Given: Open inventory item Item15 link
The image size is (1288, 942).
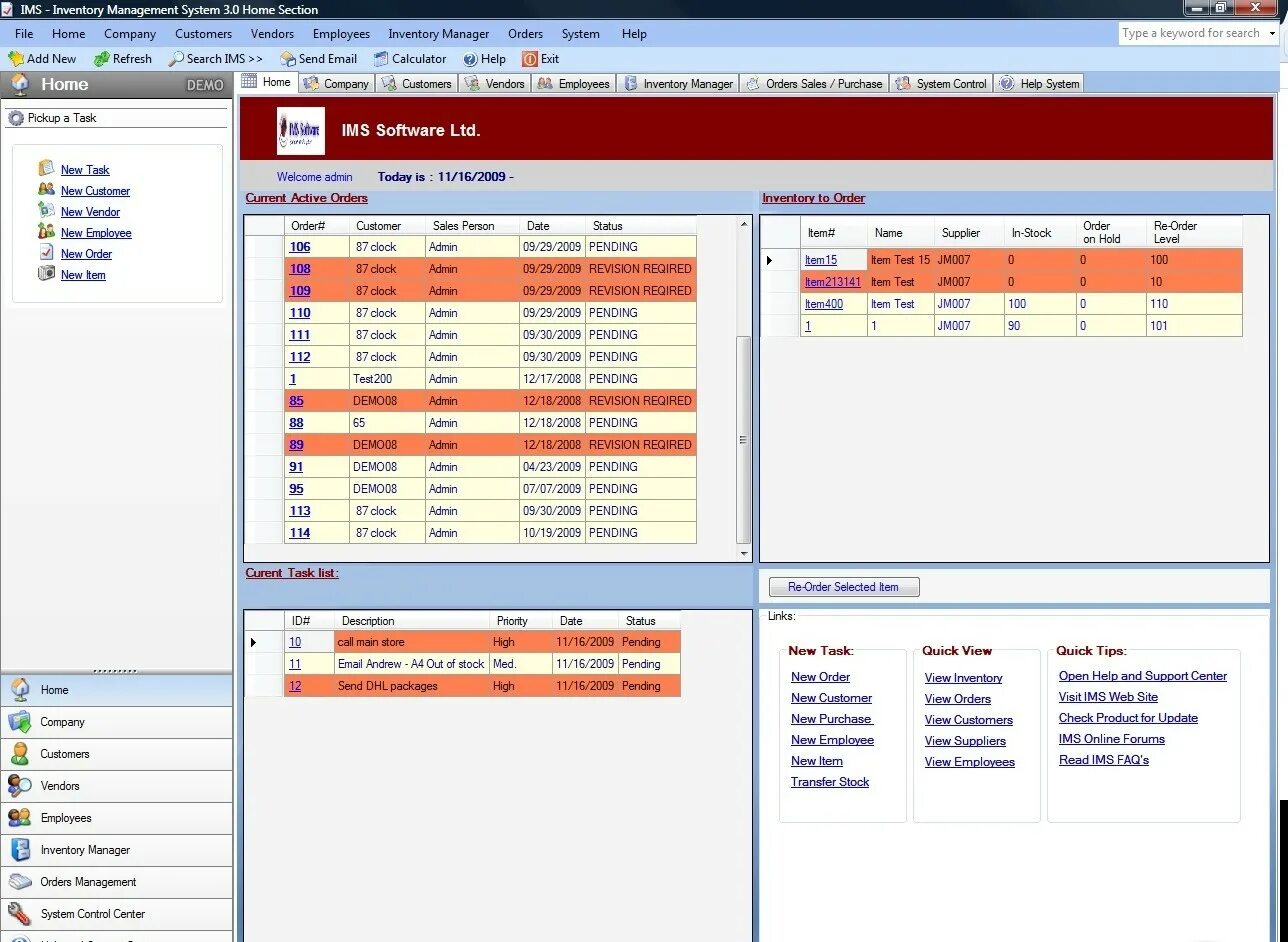Looking at the screenshot, I should pos(821,260).
